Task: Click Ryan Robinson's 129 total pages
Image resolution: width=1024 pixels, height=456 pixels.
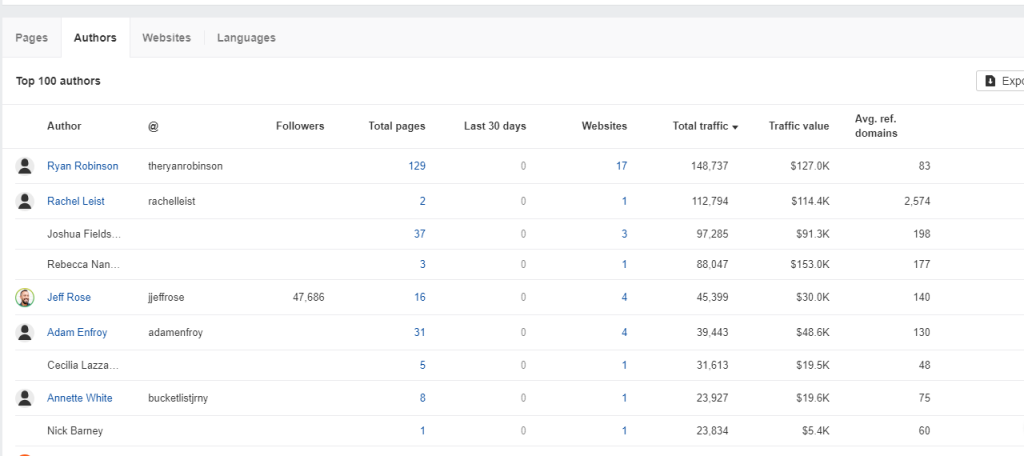Action: click(417, 166)
